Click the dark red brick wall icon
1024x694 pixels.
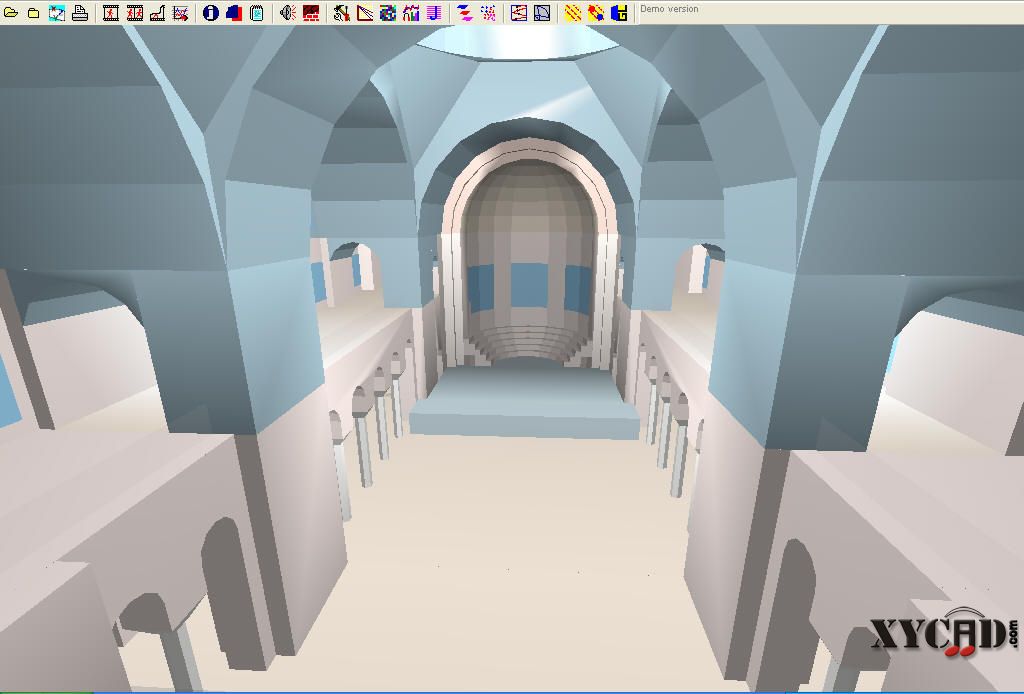[311, 12]
